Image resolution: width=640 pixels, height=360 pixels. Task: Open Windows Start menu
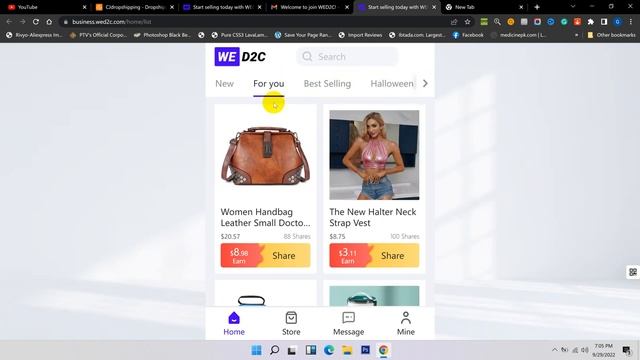256,350
